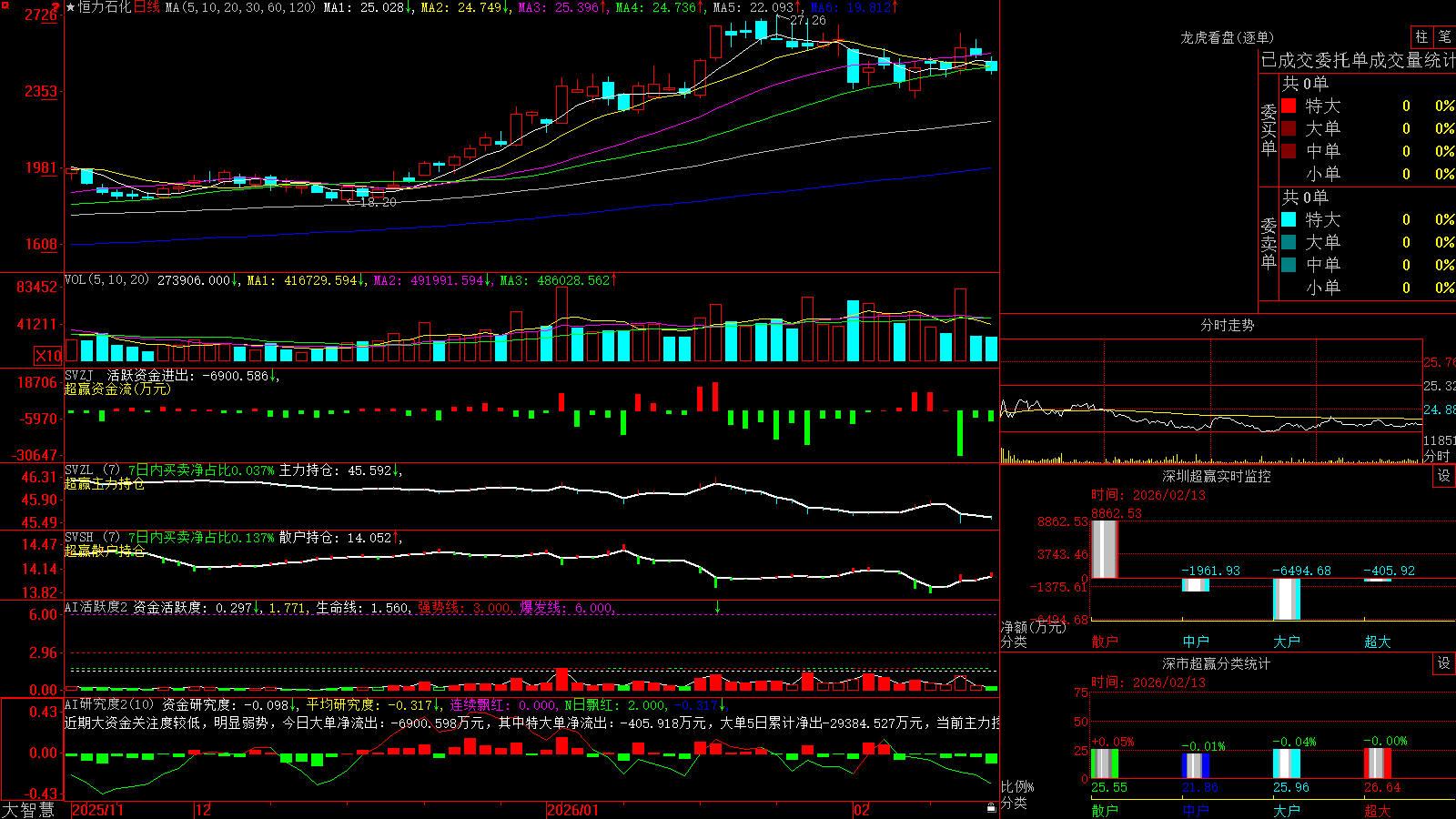Click the SVZL (7) indicator name
Viewport: 1456px width, 819px height.
(x=92, y=470)
